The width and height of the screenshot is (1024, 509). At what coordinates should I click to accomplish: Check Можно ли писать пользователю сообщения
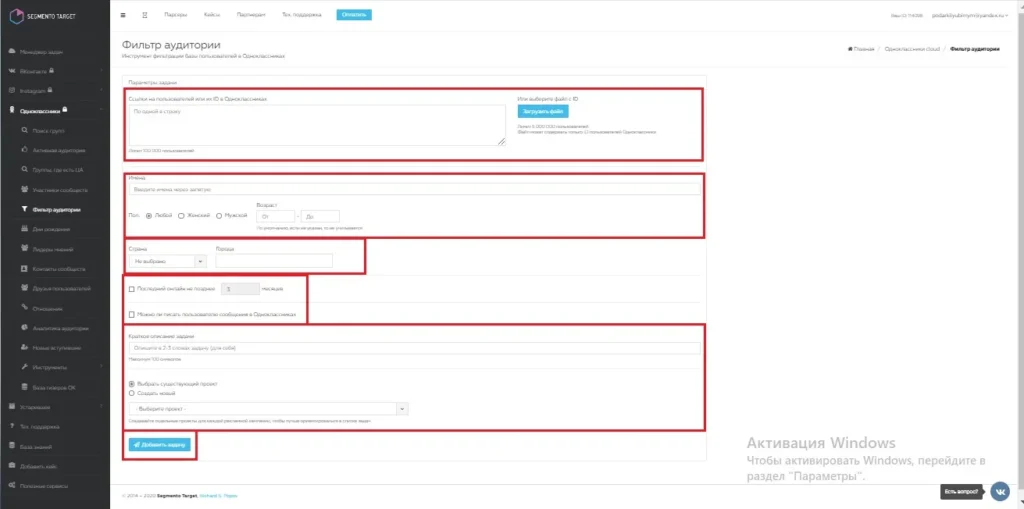[132, 314]
